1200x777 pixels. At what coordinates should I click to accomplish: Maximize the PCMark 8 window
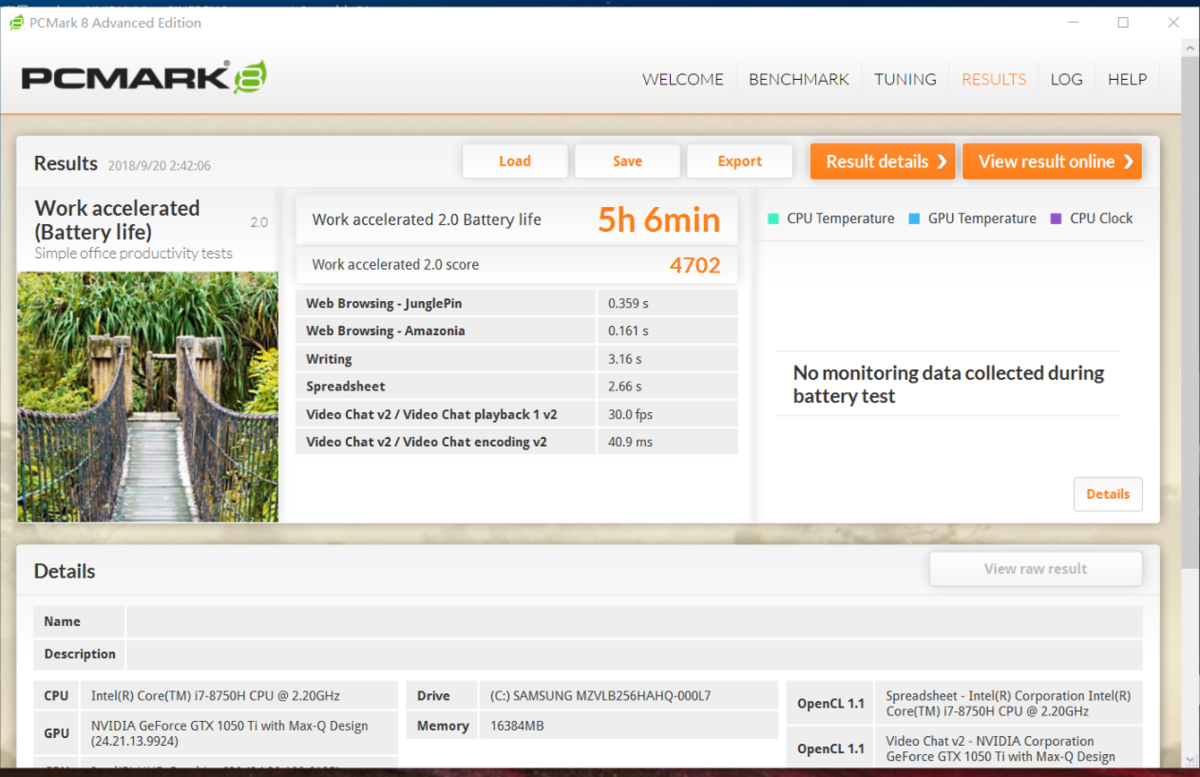(1123, 22)
